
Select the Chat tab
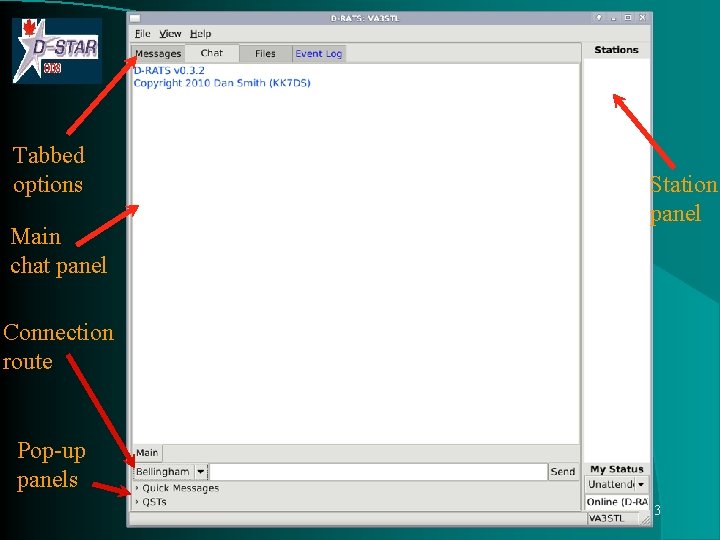click(x=212, y=53)
